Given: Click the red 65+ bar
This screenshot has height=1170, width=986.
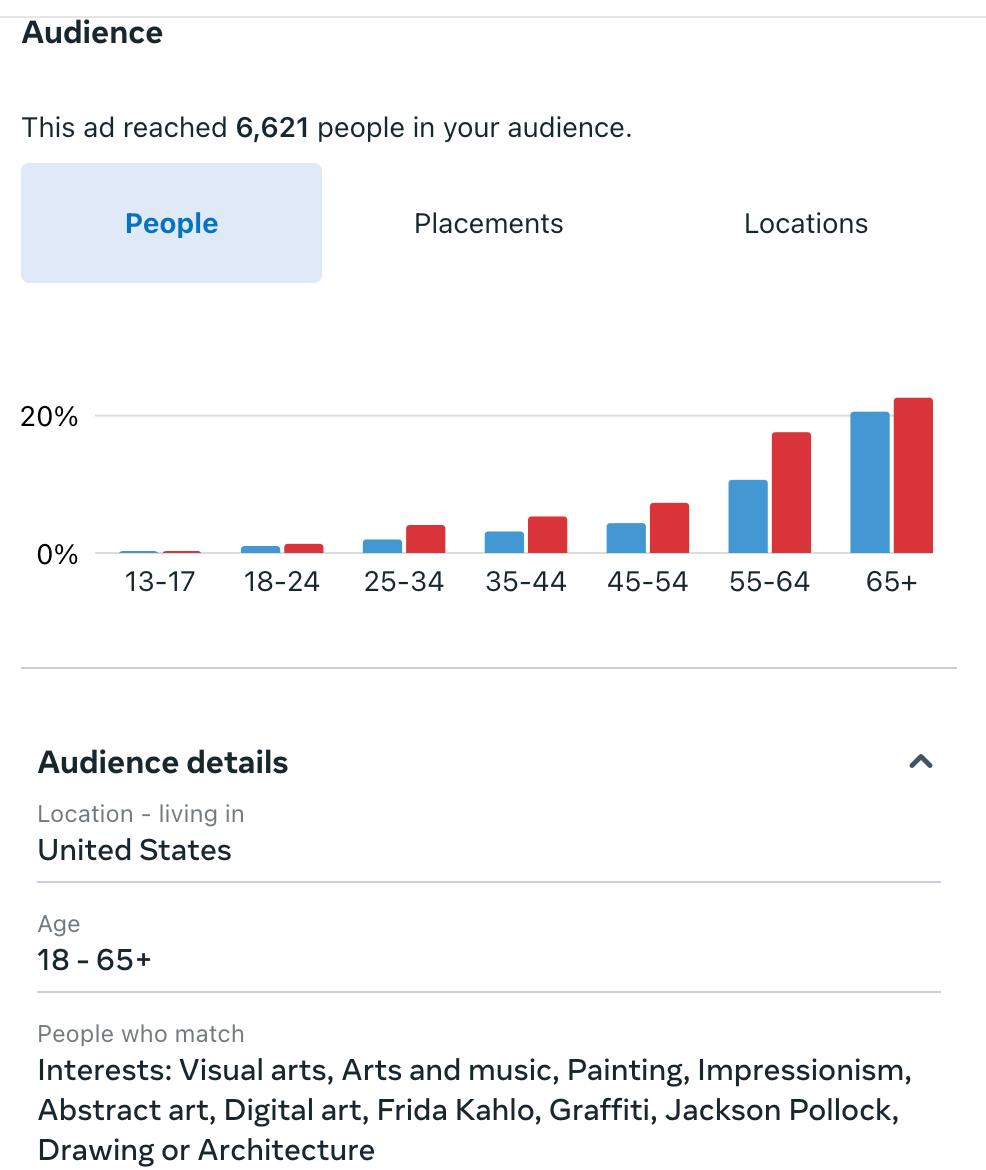Looking at the screenshot, I should [x=913, y=476].
